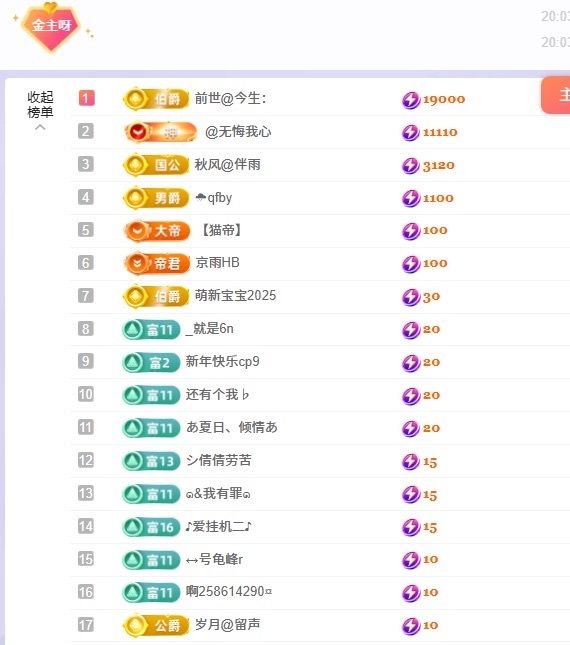Click the lightning icon beside 11110
The image size is (570, 645).
click(410, 132)
